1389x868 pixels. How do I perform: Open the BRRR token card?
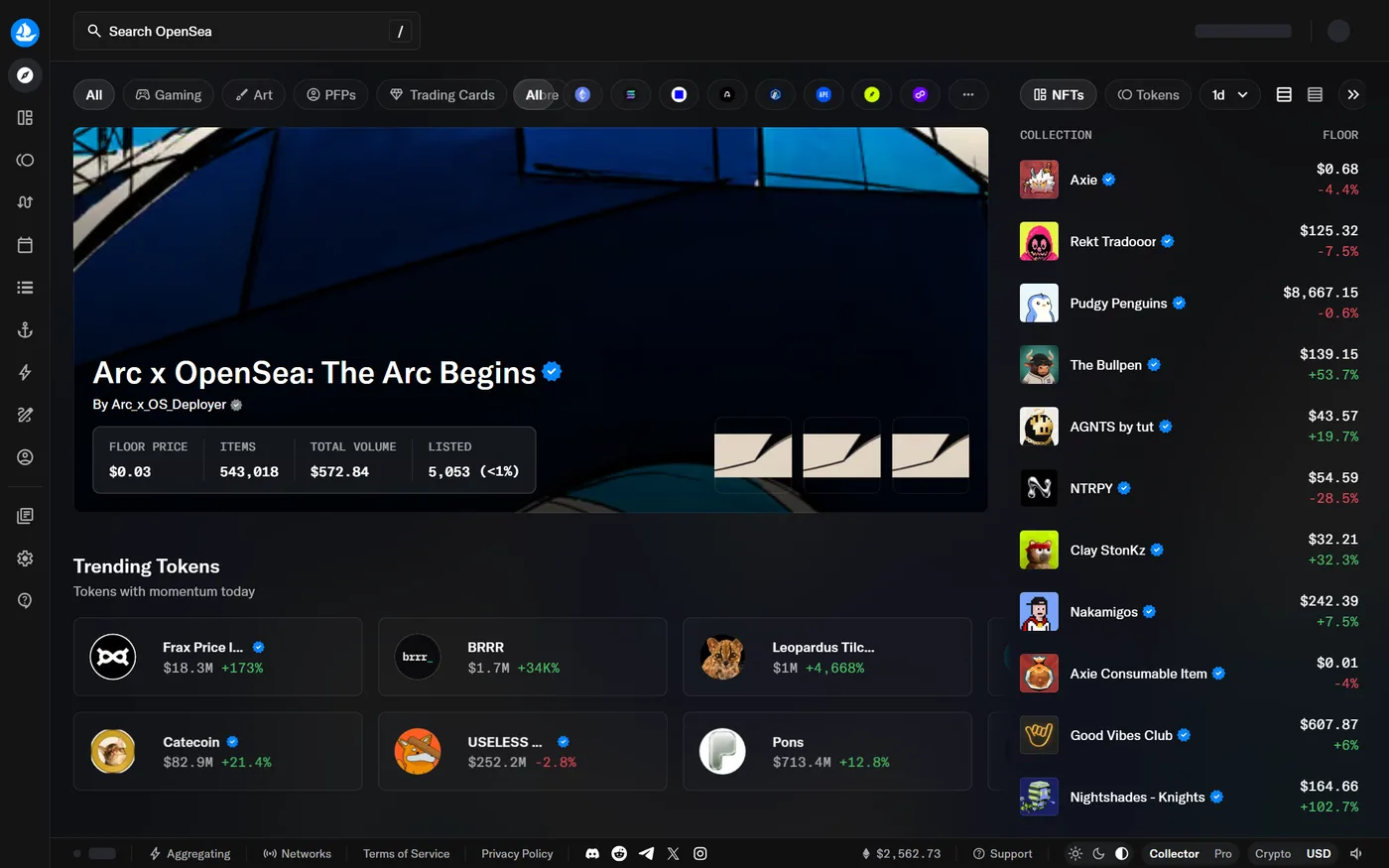(x=523, y=657)
